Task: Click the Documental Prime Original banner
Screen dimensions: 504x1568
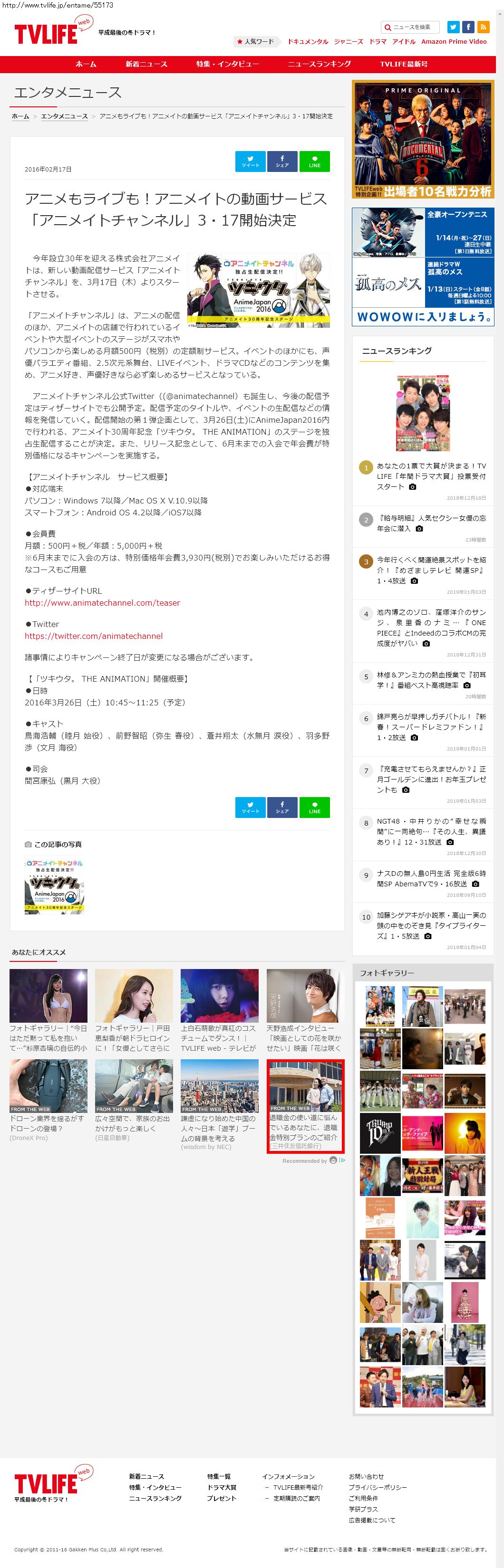Action: coord(423,139)
